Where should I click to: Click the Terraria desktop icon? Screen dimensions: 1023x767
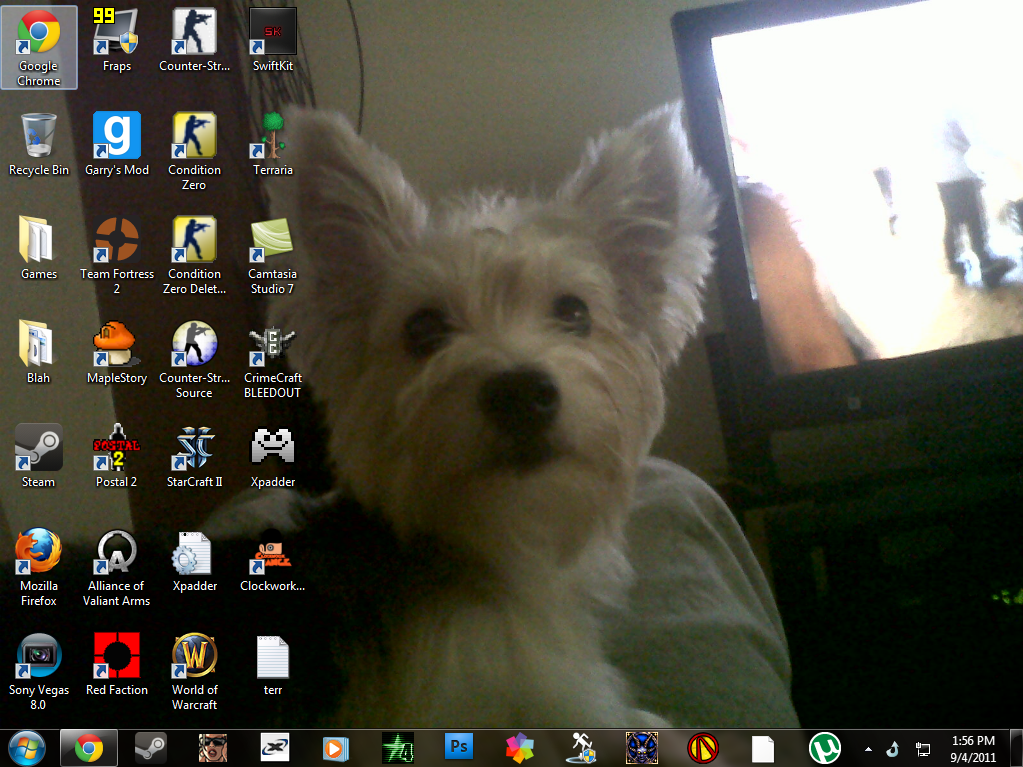point(272,136)
